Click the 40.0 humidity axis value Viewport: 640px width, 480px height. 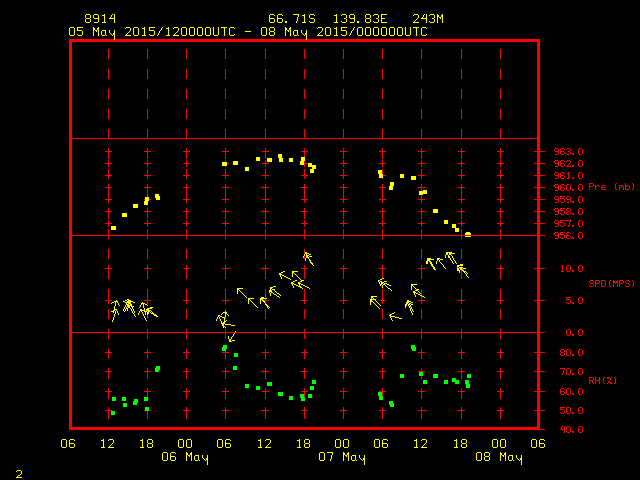point(570,430)
